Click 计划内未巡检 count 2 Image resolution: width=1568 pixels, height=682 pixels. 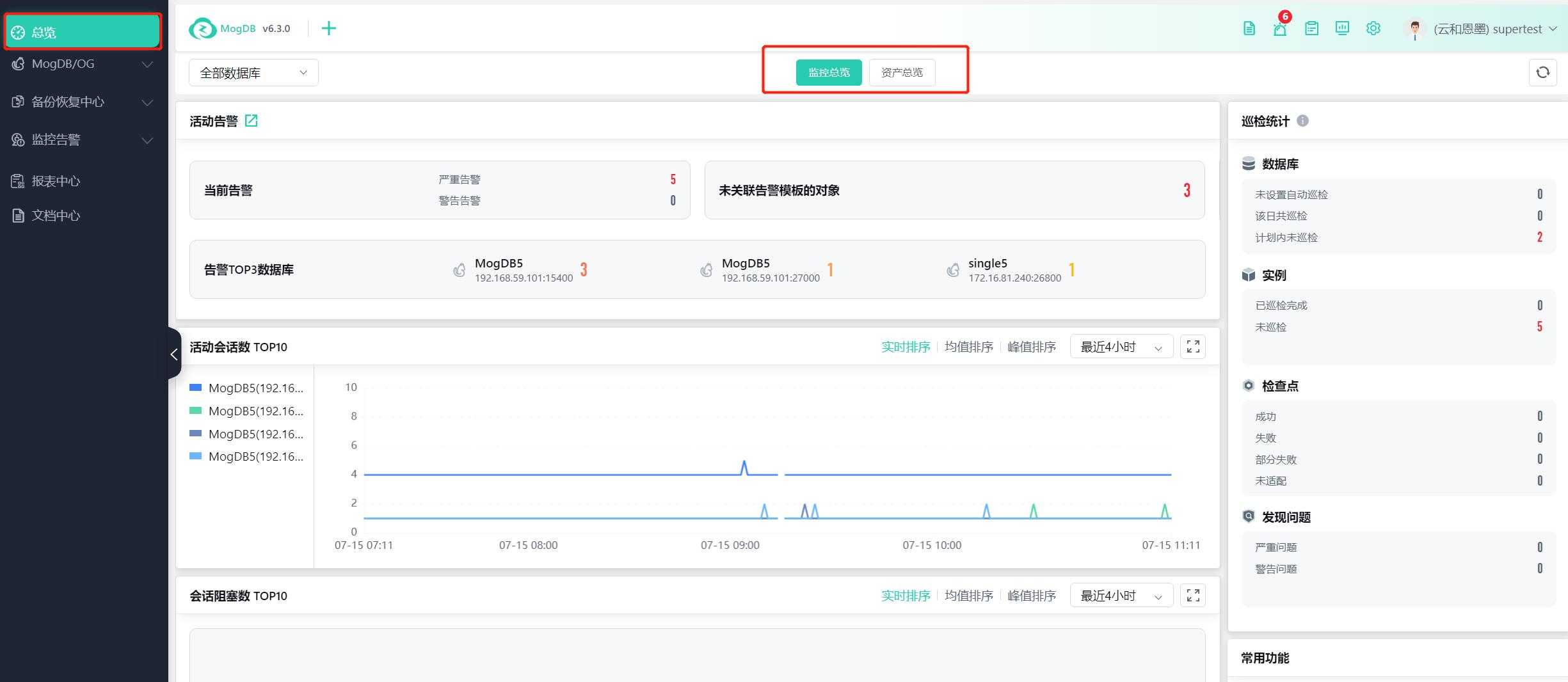[x=1540, y=237]
